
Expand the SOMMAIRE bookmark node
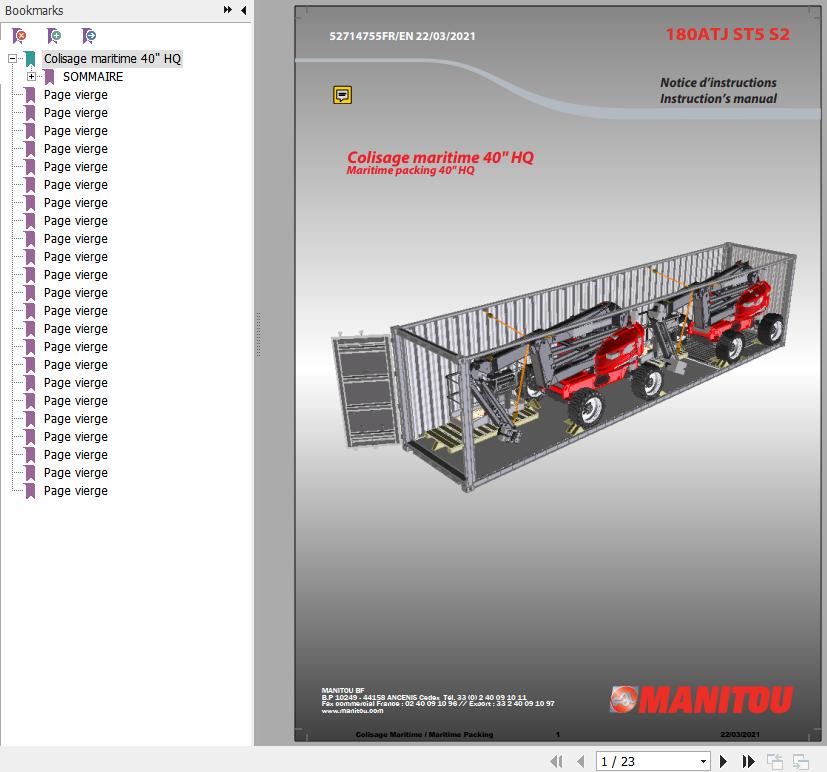point(31,77)
